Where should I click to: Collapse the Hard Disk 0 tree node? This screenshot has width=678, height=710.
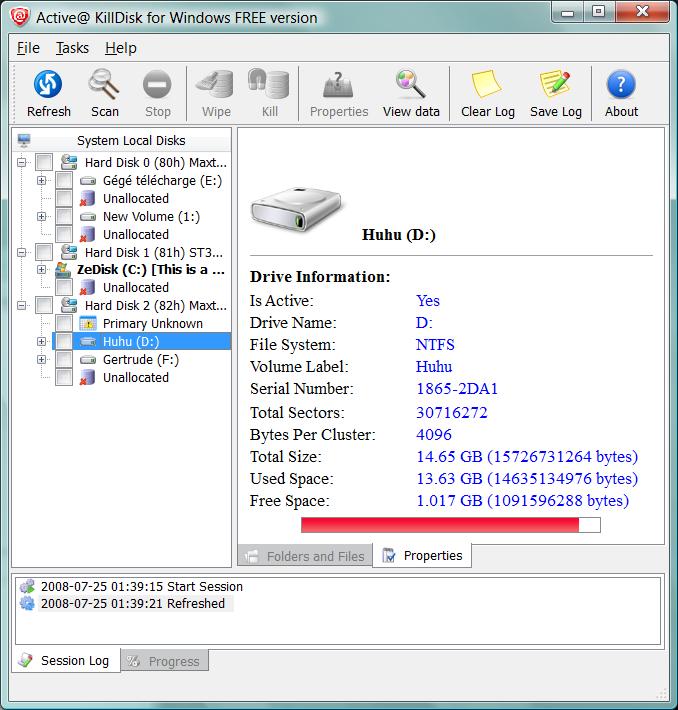pyautogui.click(x=22, y=162)
